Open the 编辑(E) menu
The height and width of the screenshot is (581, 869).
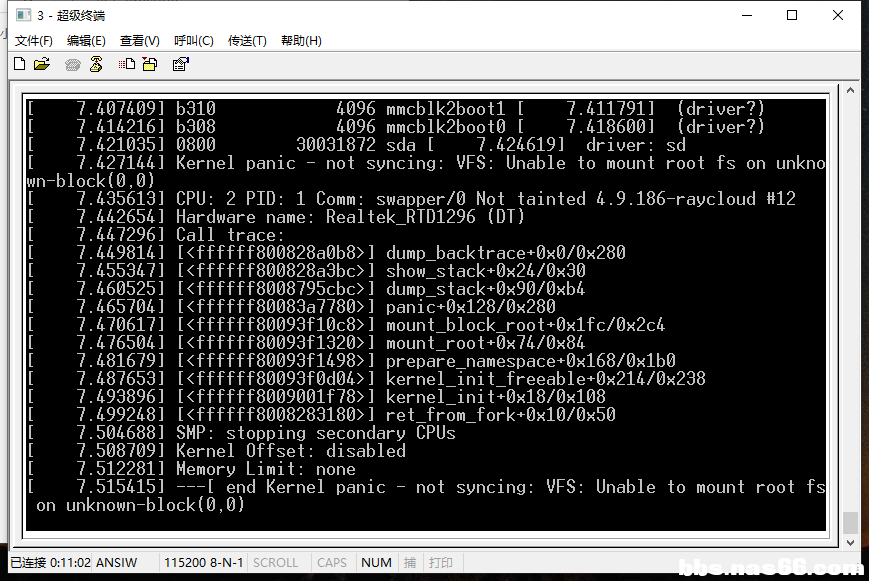pos(86,40)
